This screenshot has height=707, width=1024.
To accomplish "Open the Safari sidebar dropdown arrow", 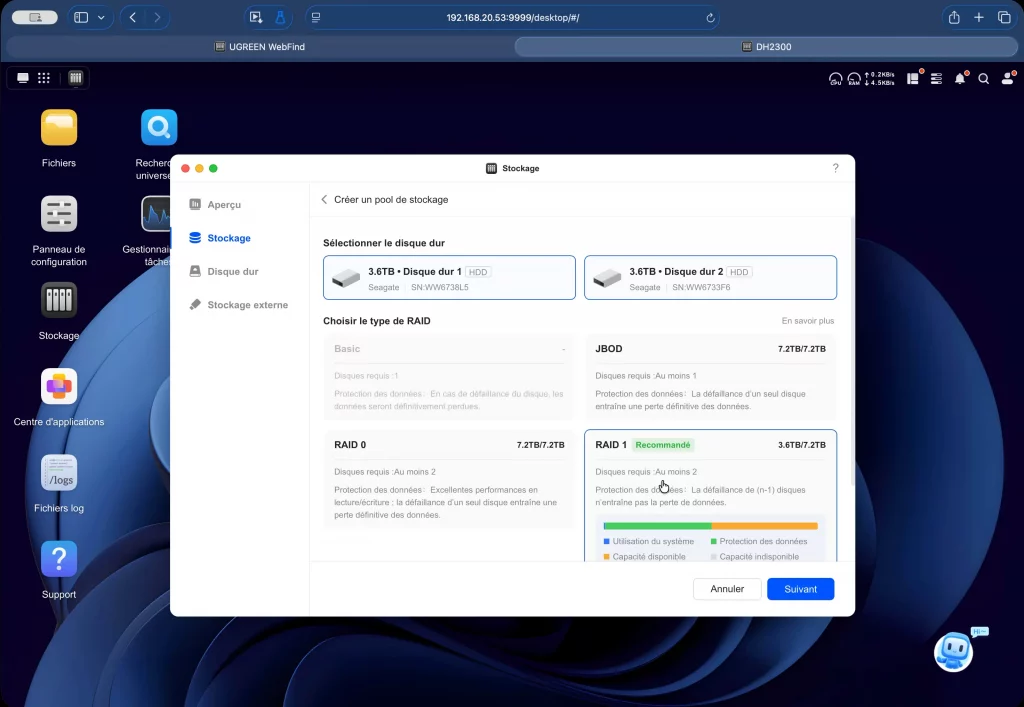I will [102, 18].
